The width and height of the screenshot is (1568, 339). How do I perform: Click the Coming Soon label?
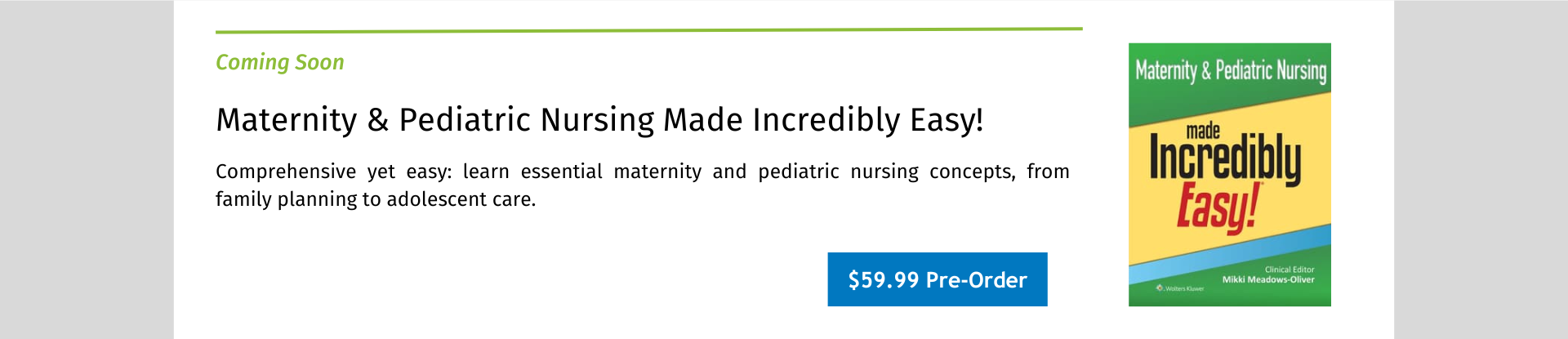point(280,62)
